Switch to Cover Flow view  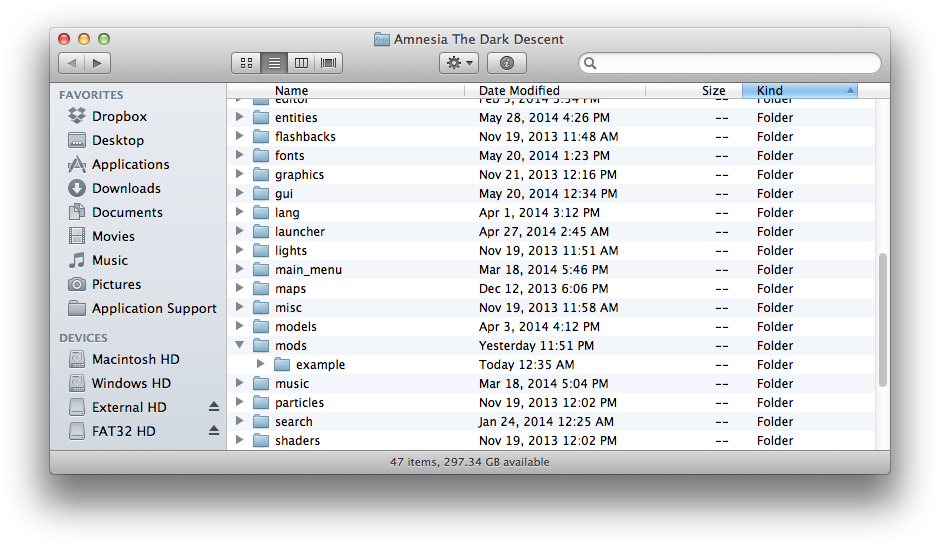(328, 63)
